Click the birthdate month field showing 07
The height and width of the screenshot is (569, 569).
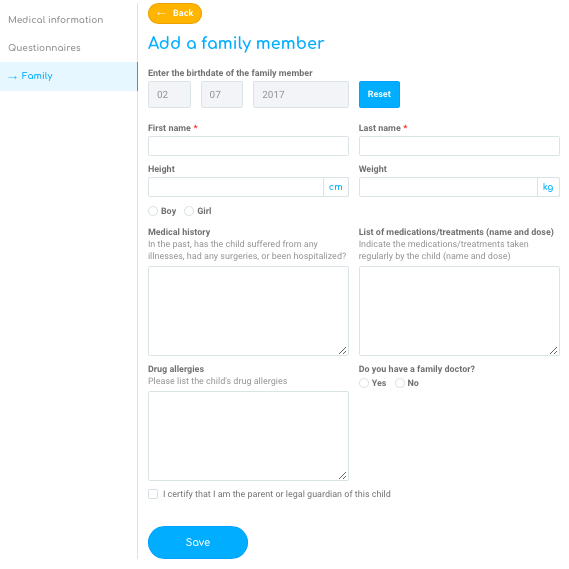click(x=222, y=94)
